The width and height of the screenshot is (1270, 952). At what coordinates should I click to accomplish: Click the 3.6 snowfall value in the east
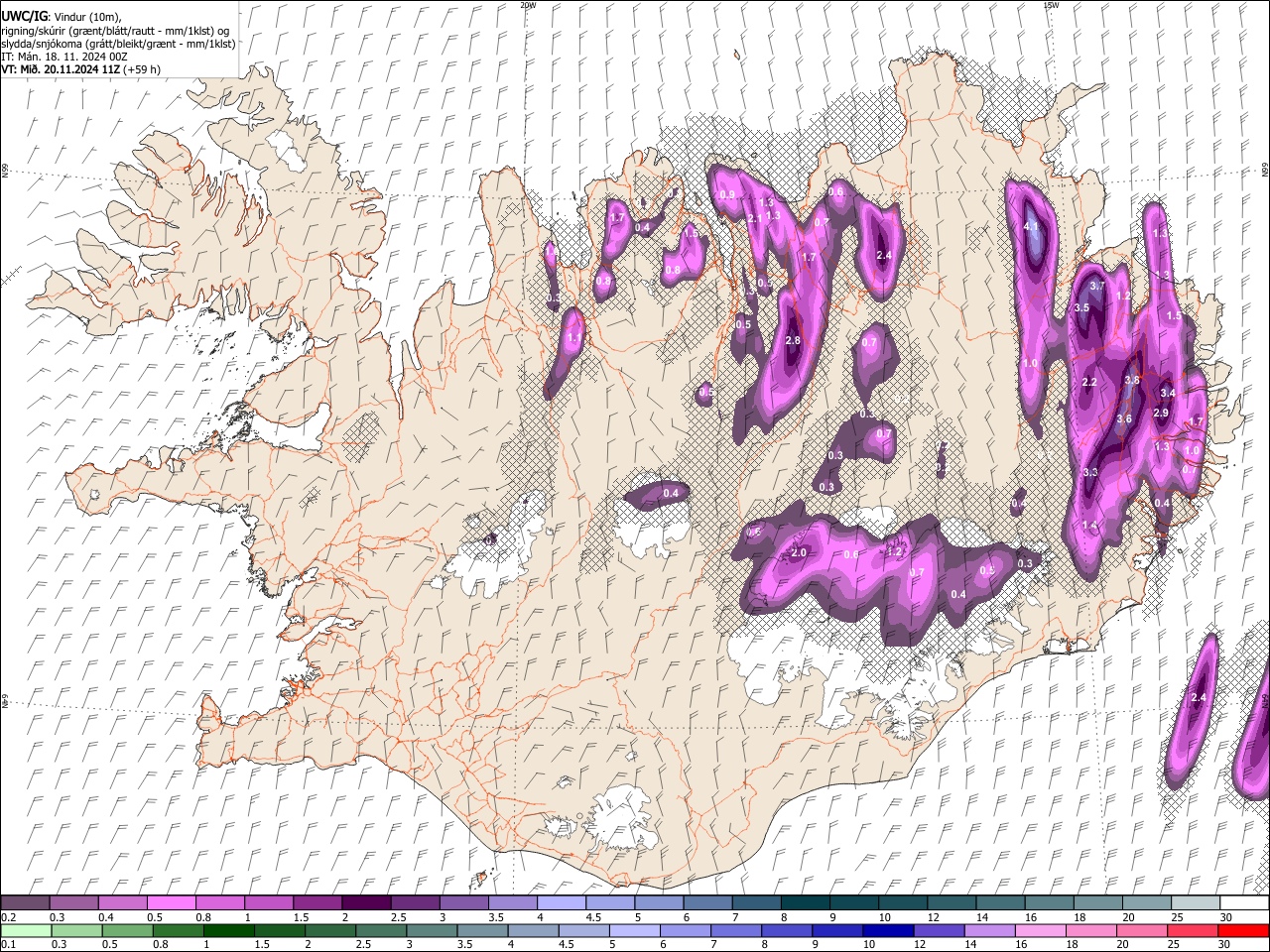[1124, 419]
